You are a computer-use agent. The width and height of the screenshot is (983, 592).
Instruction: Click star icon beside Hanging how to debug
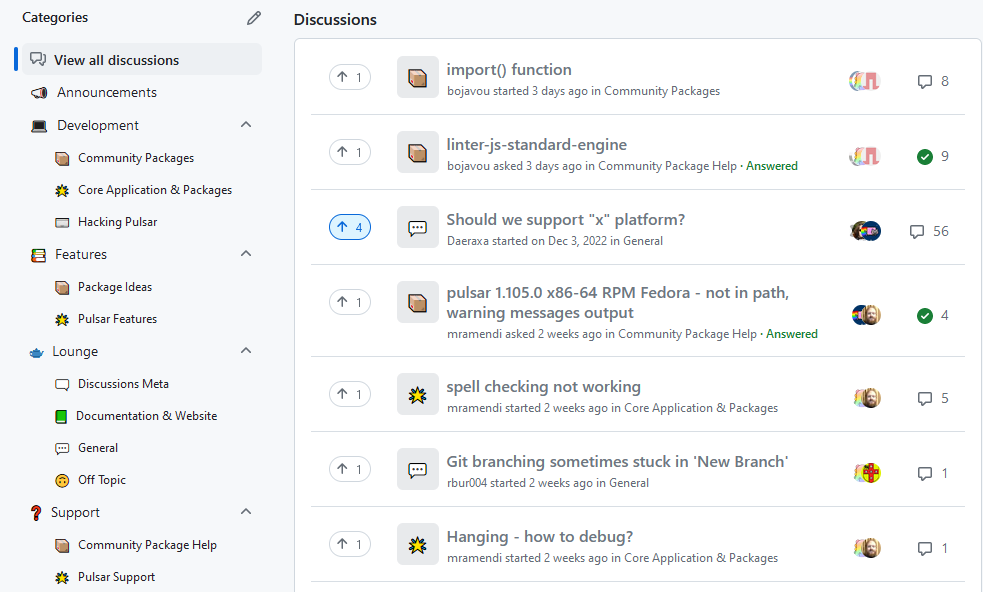click(418, 544)
